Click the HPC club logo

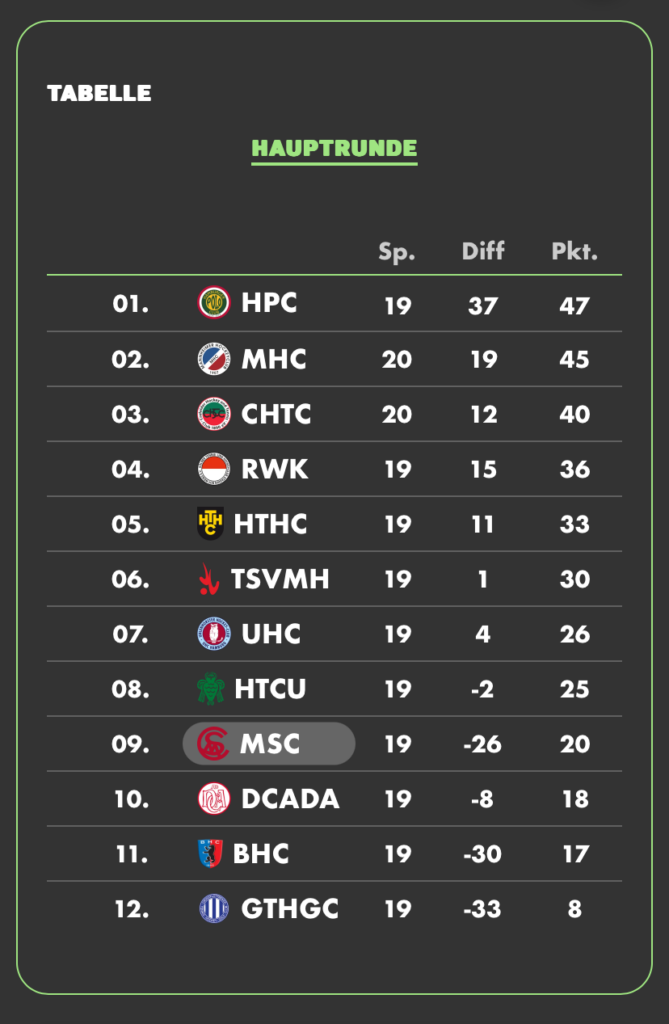[214, 303]
